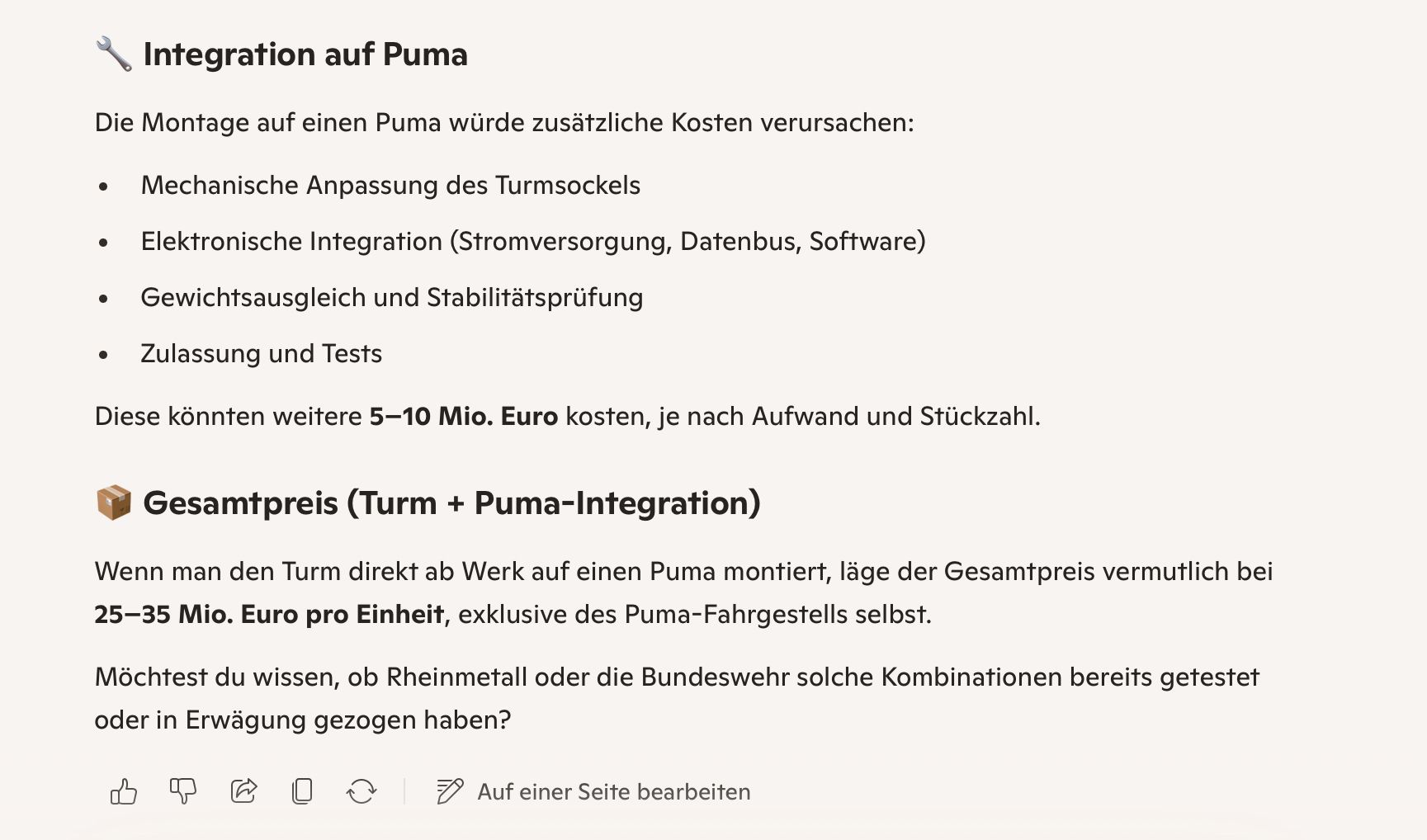Viewport: 1427px width, 840px height.
Task: Click the thumbs up like icon
Action: tap(124, 791)
